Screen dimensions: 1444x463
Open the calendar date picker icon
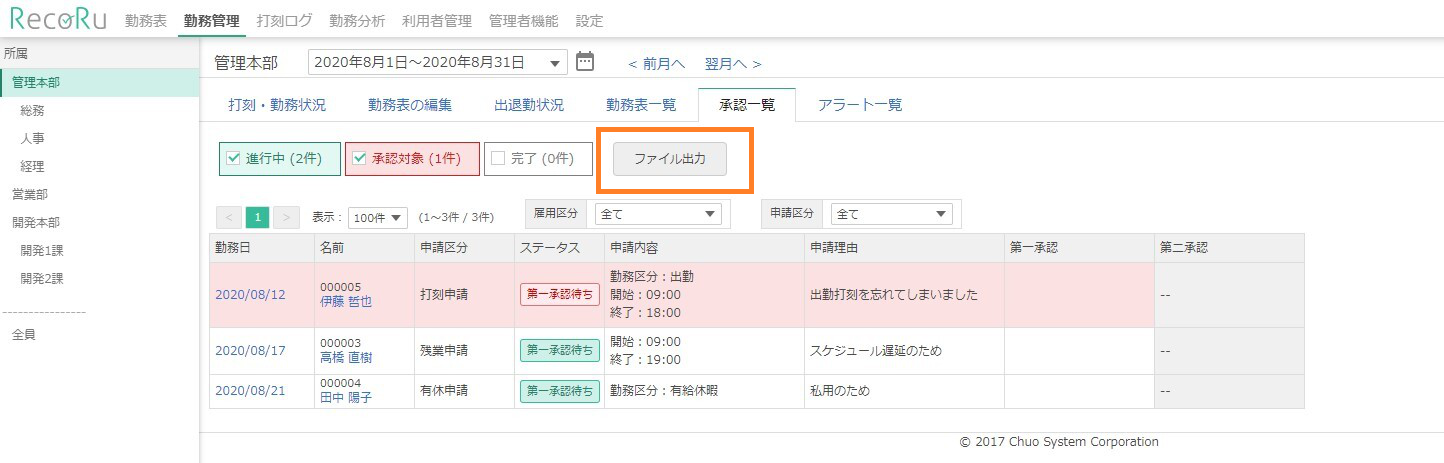[x=585, y=62]
